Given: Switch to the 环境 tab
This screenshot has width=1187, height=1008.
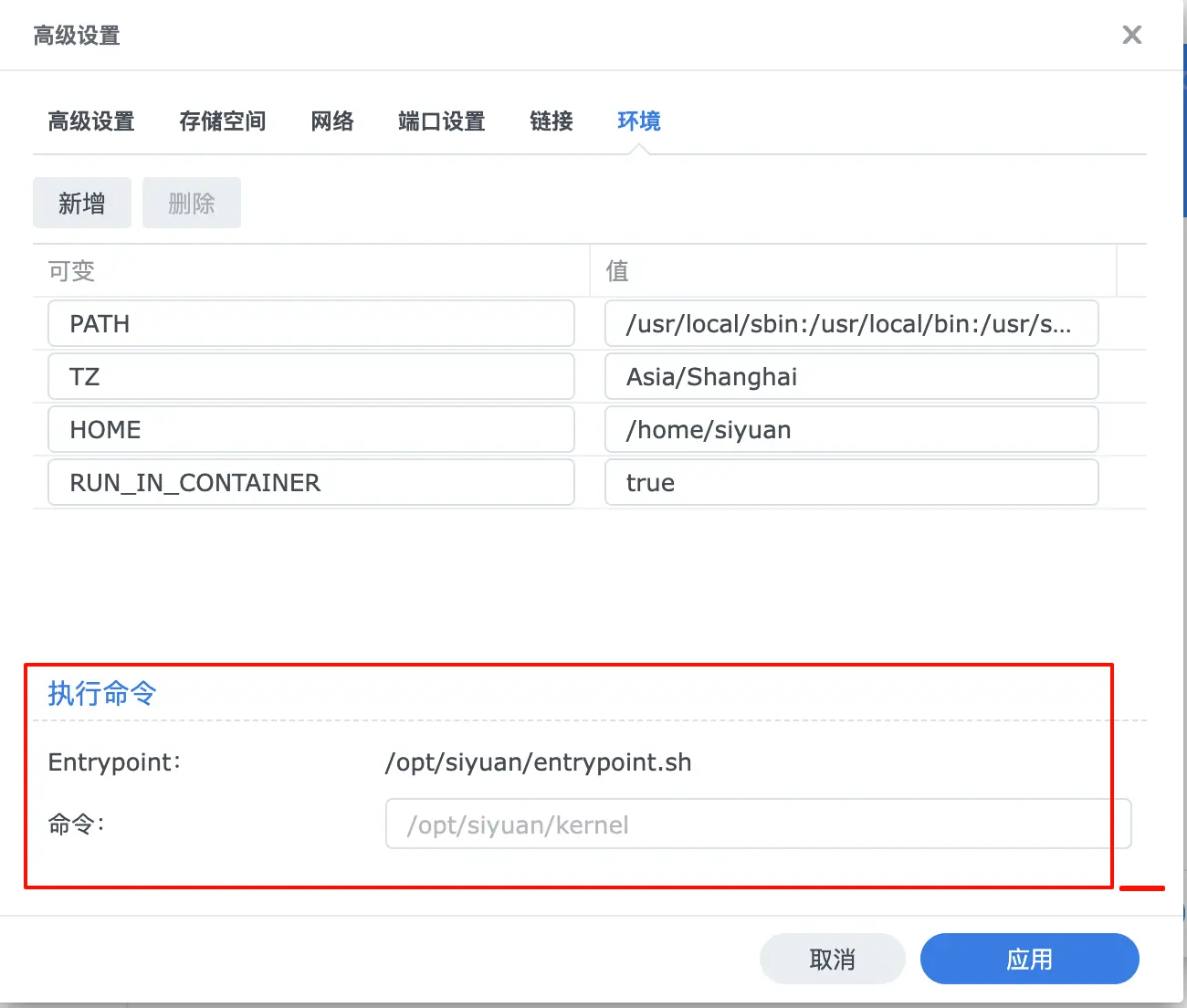Looking at the screenshot, I should [638, 121].
